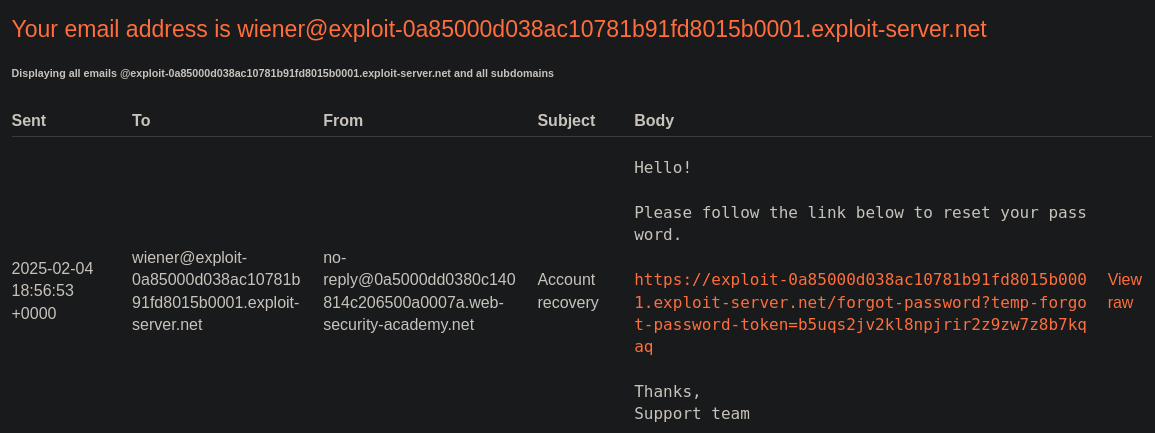Click the wiener recipient address in To column

click(x=215, y=290)
